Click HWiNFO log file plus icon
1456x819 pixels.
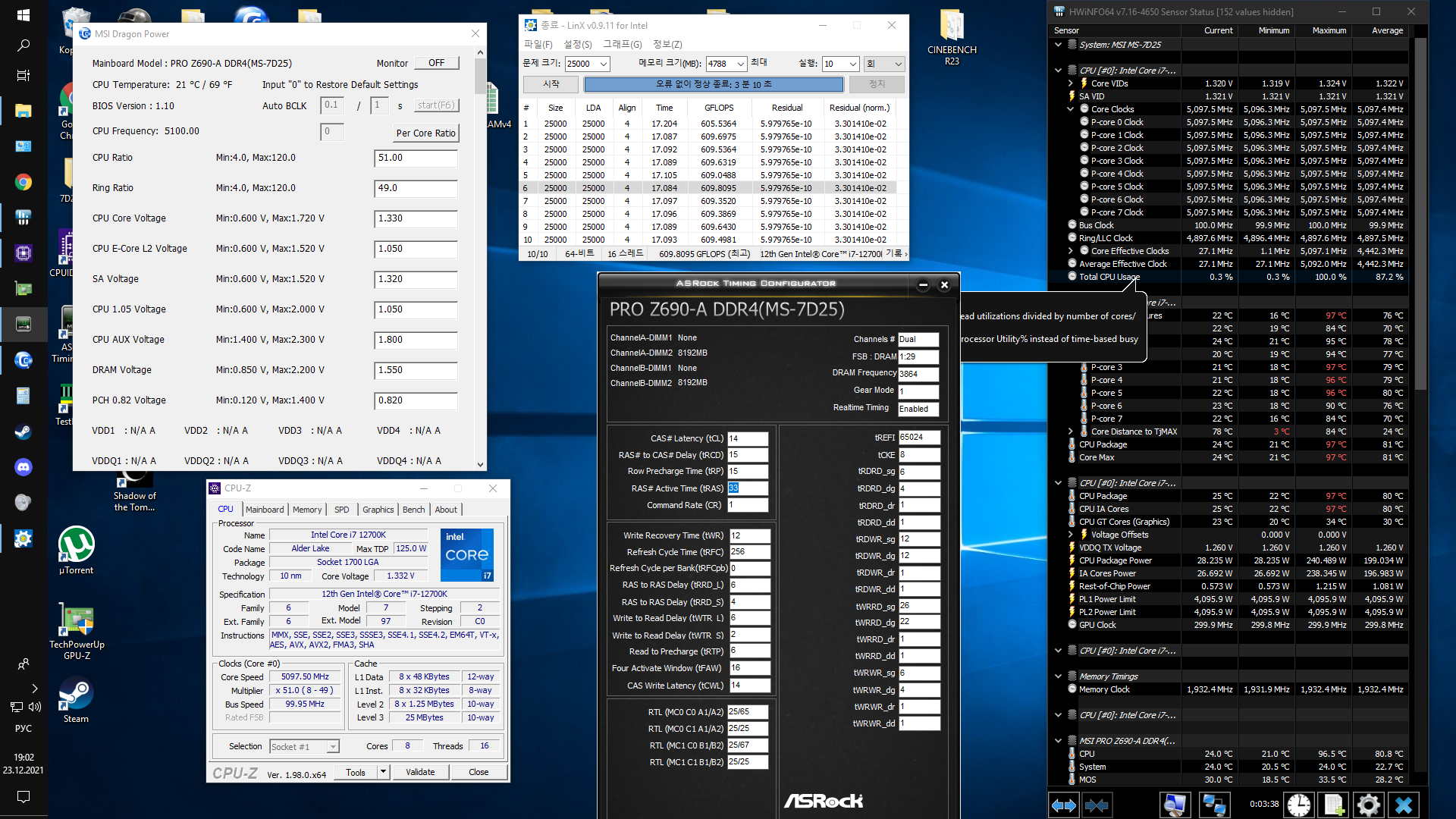click(x=1333, y=805)
